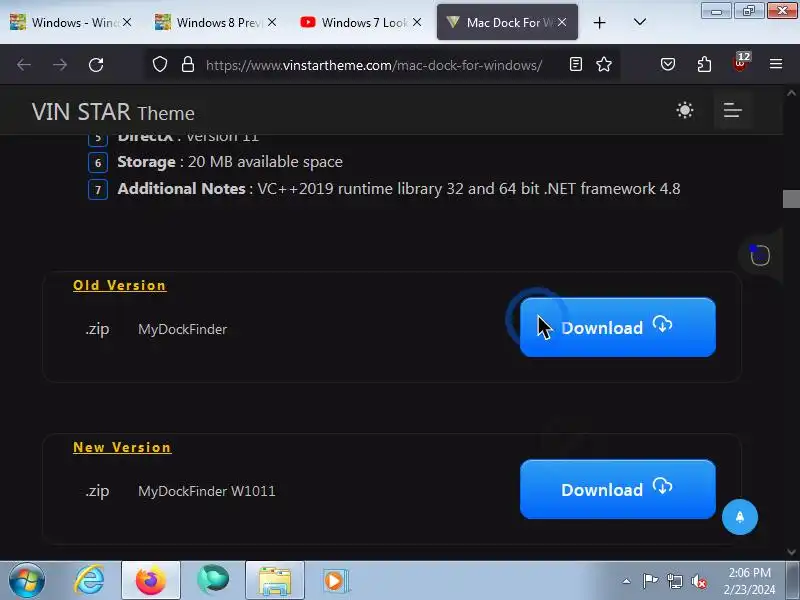Click the scroll-to-top rocket button

point(740,517)
